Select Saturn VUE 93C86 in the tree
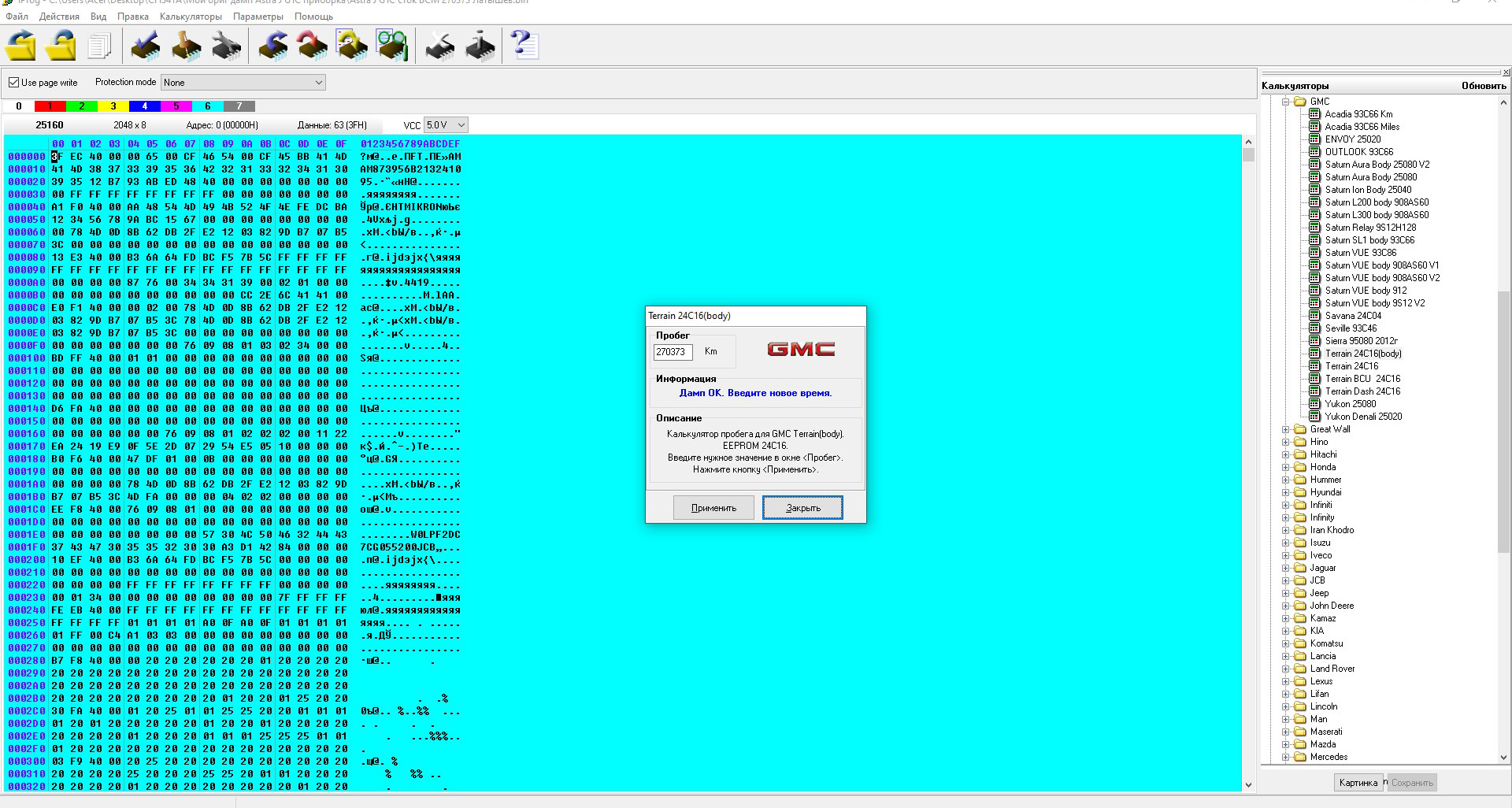1512x808 pixels. (1361, 253)
